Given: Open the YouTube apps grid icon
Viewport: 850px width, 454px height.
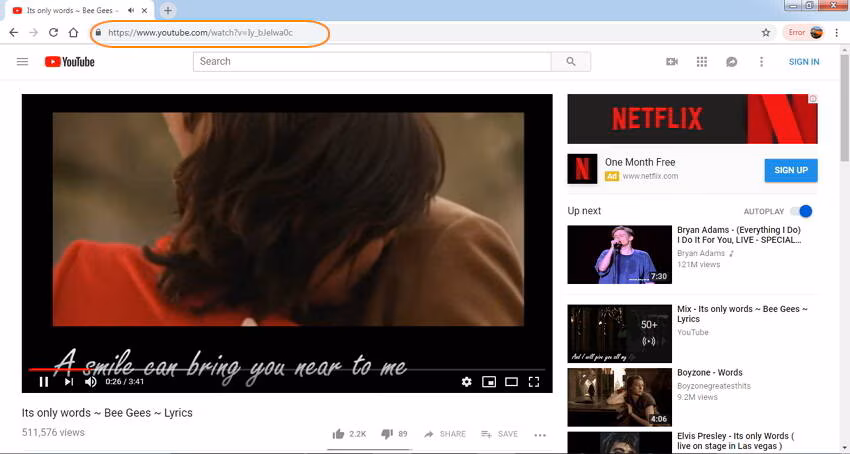Looking at the screenshot, I should click(x=702, y=62).
